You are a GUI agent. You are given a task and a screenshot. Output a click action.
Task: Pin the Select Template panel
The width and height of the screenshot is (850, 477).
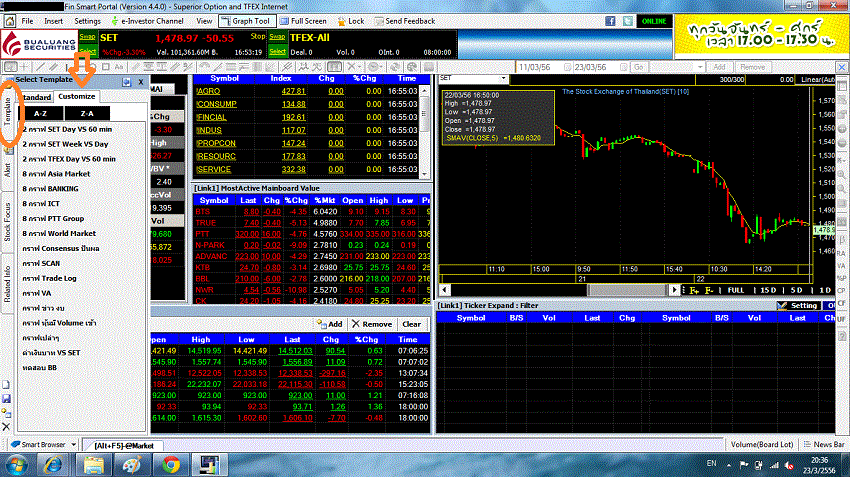(x=126, y=82)
